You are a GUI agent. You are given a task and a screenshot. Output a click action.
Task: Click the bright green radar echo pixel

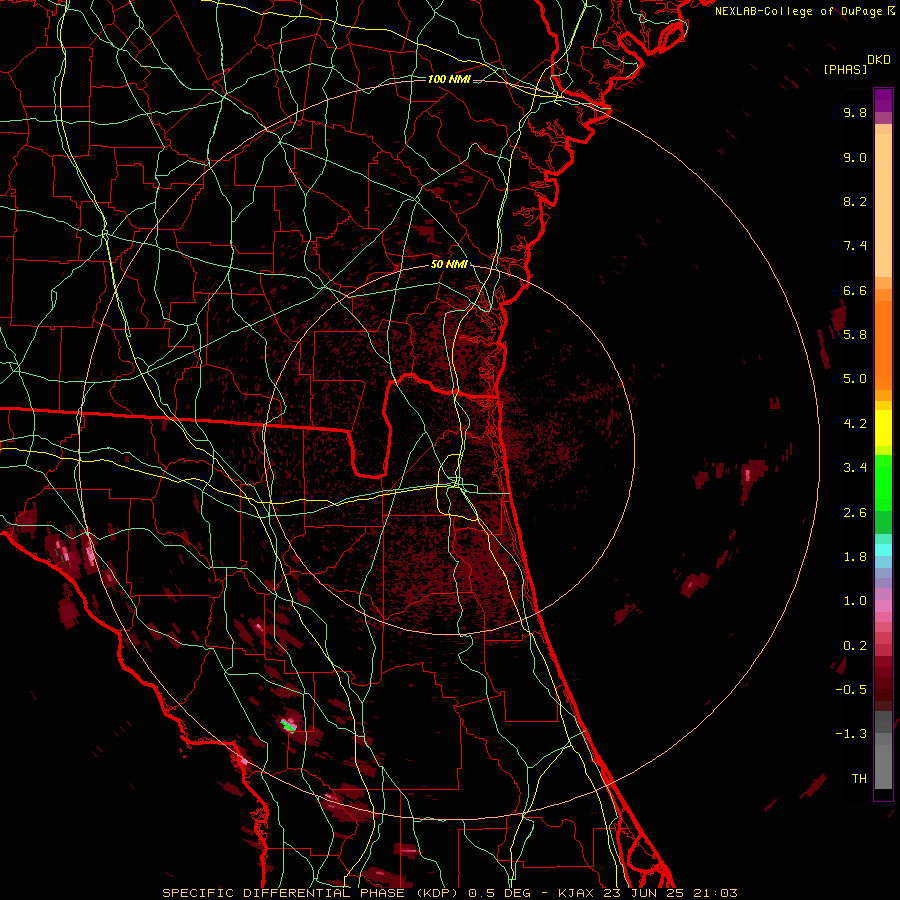[289, 727]
